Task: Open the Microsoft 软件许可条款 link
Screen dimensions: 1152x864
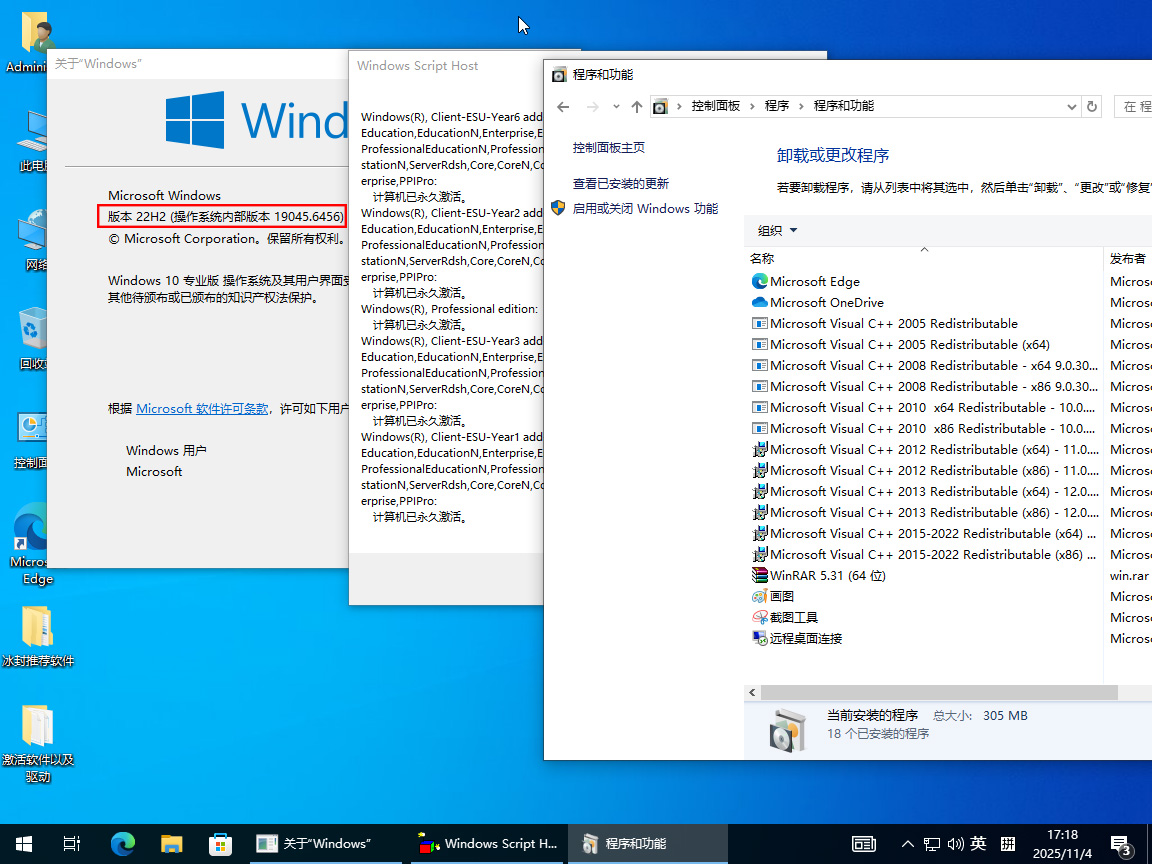Action: [x=202, y=409]
